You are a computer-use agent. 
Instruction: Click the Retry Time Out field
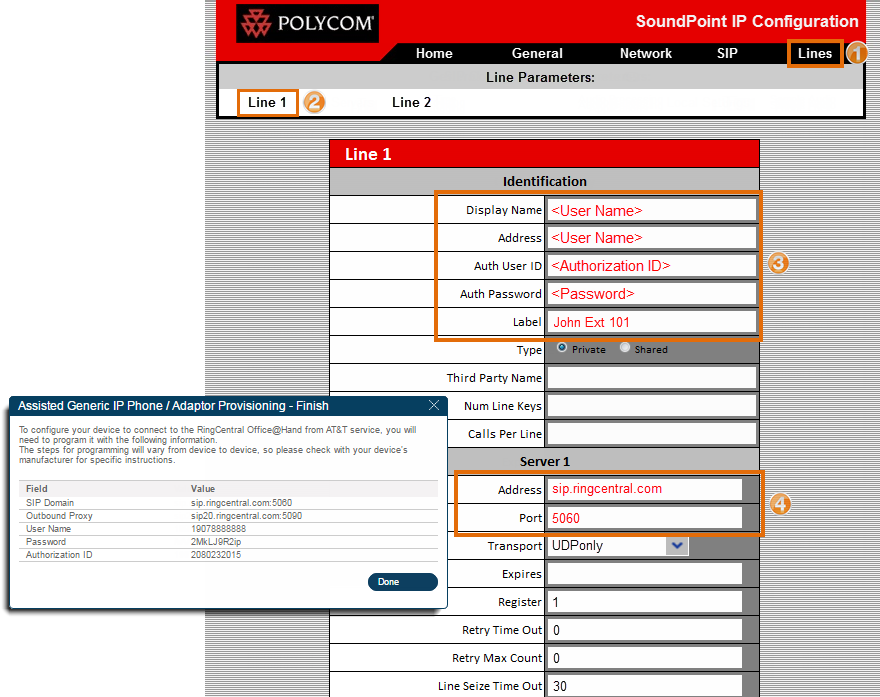pos(645,630)
